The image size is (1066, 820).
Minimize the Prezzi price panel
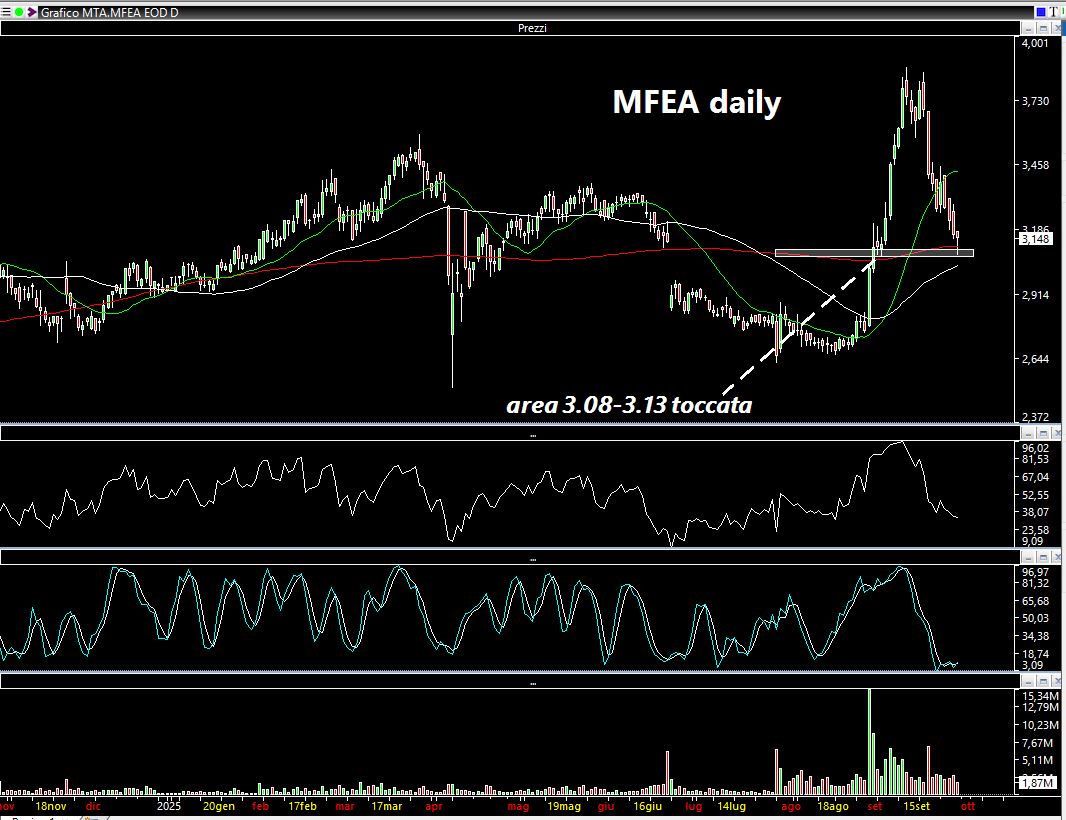(x=1029, y=29)
